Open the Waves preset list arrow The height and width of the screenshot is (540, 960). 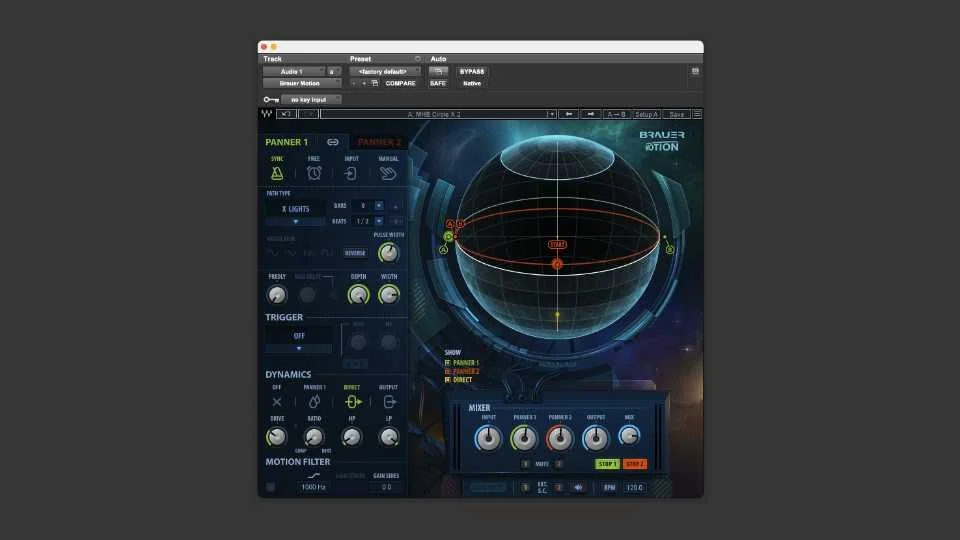[x=551, y=114]
